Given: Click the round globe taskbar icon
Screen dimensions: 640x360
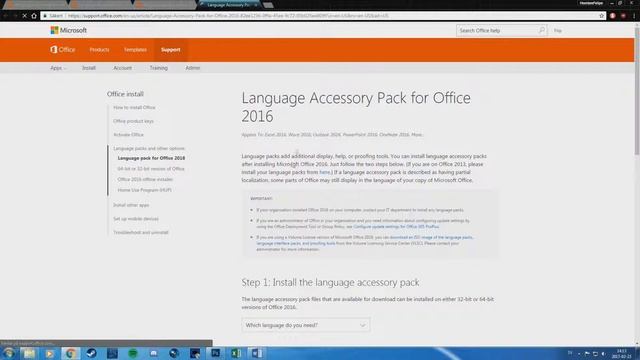Looking at the screenshot, I should click(174, 353).
